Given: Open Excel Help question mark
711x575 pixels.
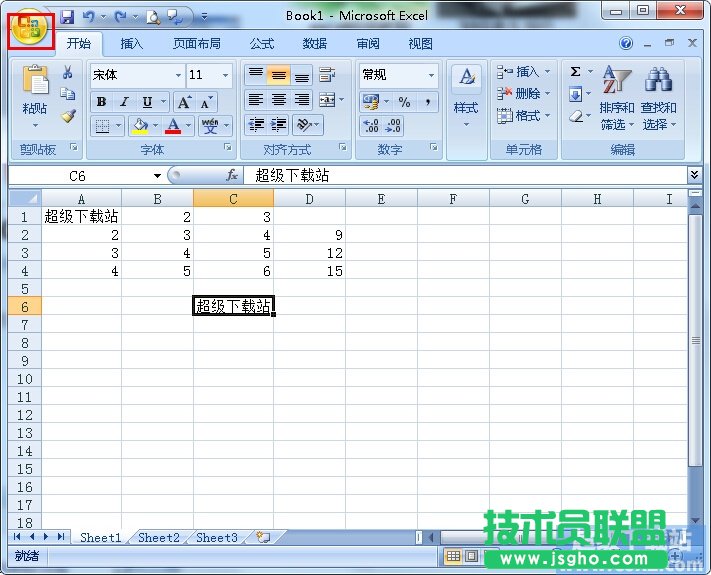Looking at the screenshot, I should (626, 44).
